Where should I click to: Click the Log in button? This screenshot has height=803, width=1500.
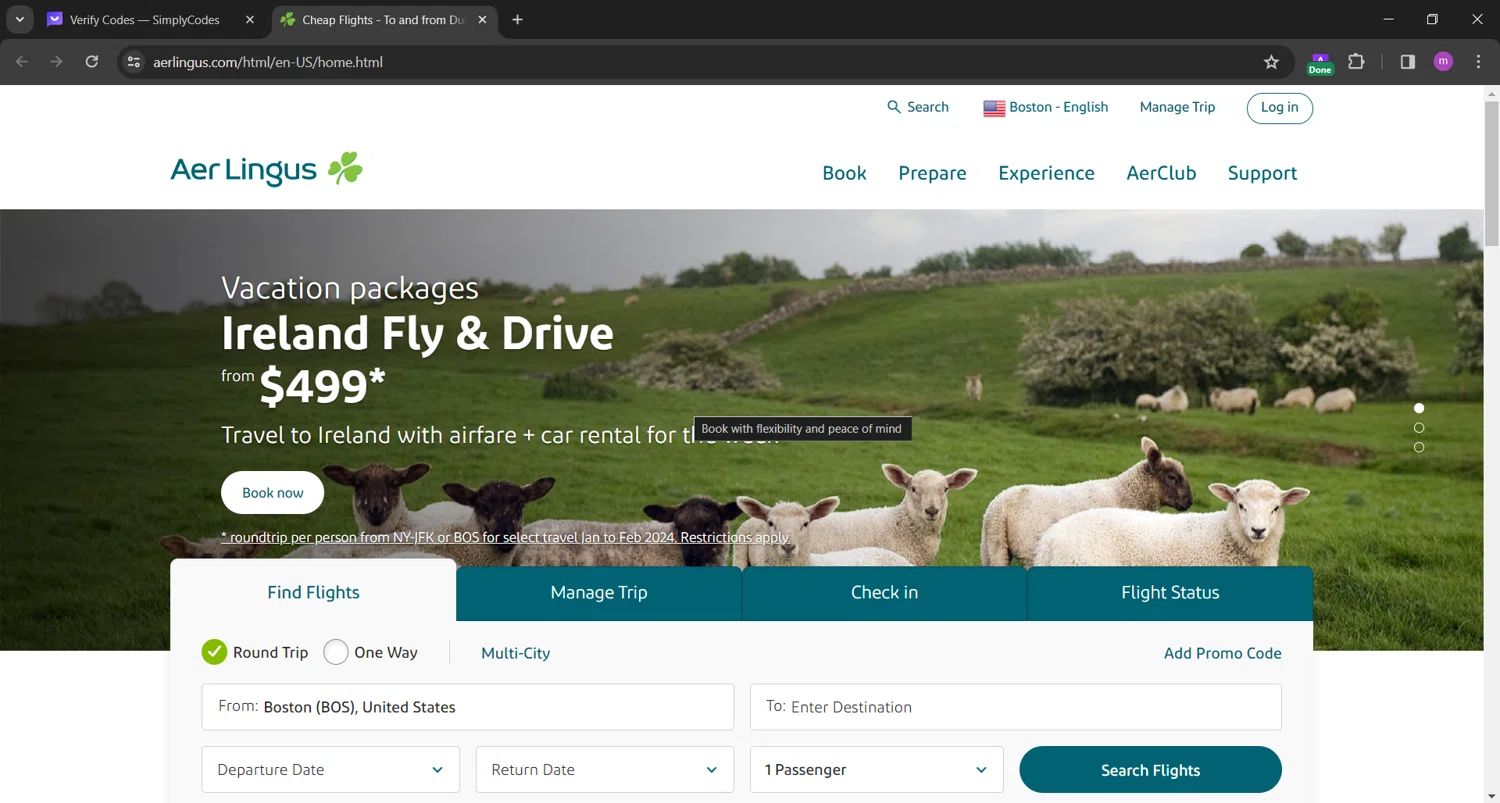tap(1280, 108)
